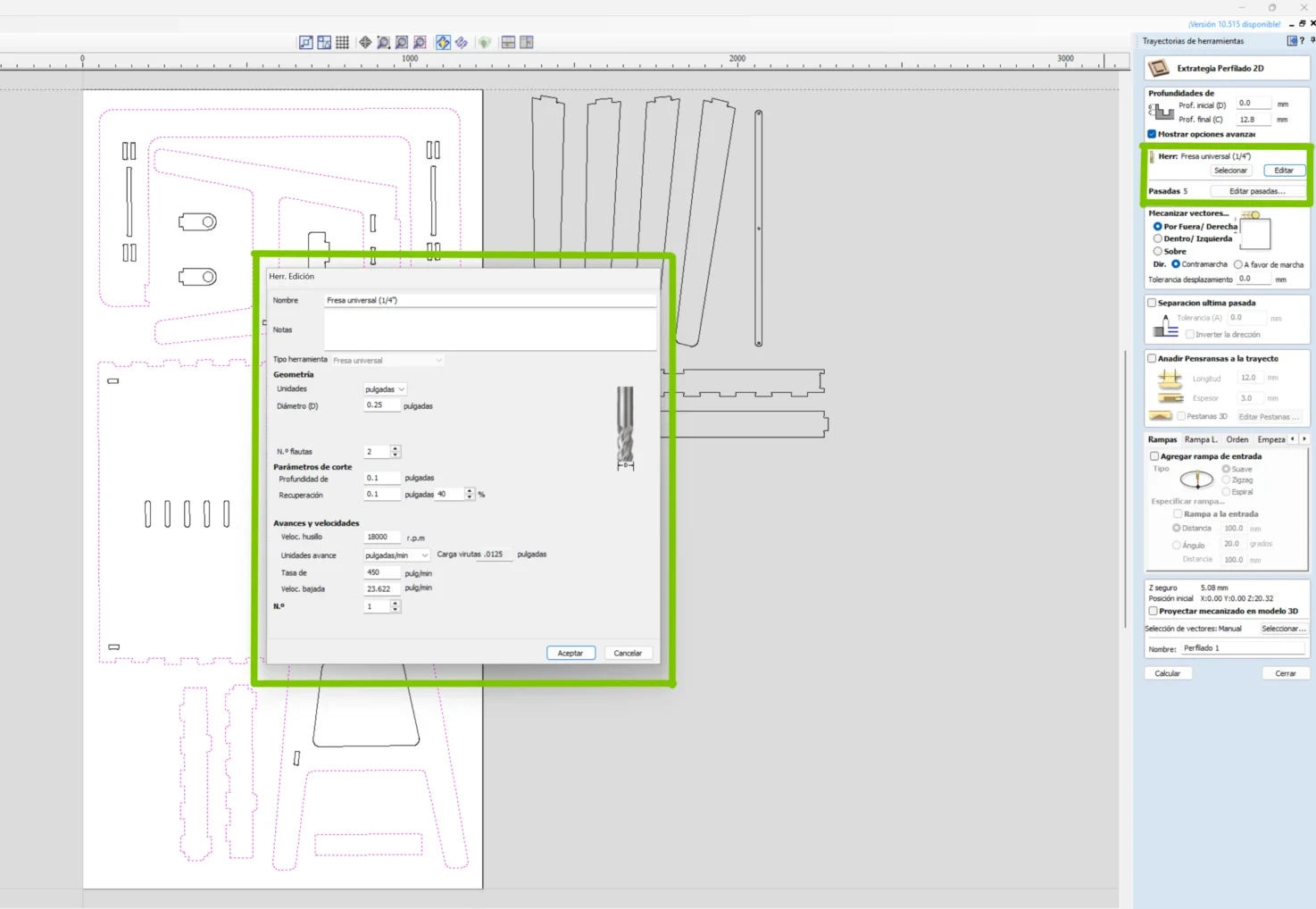Click the blue dock icon beside Trayectorias header
The width and height of the screenshot is (1316, 909).
[x=1291, y=41]
